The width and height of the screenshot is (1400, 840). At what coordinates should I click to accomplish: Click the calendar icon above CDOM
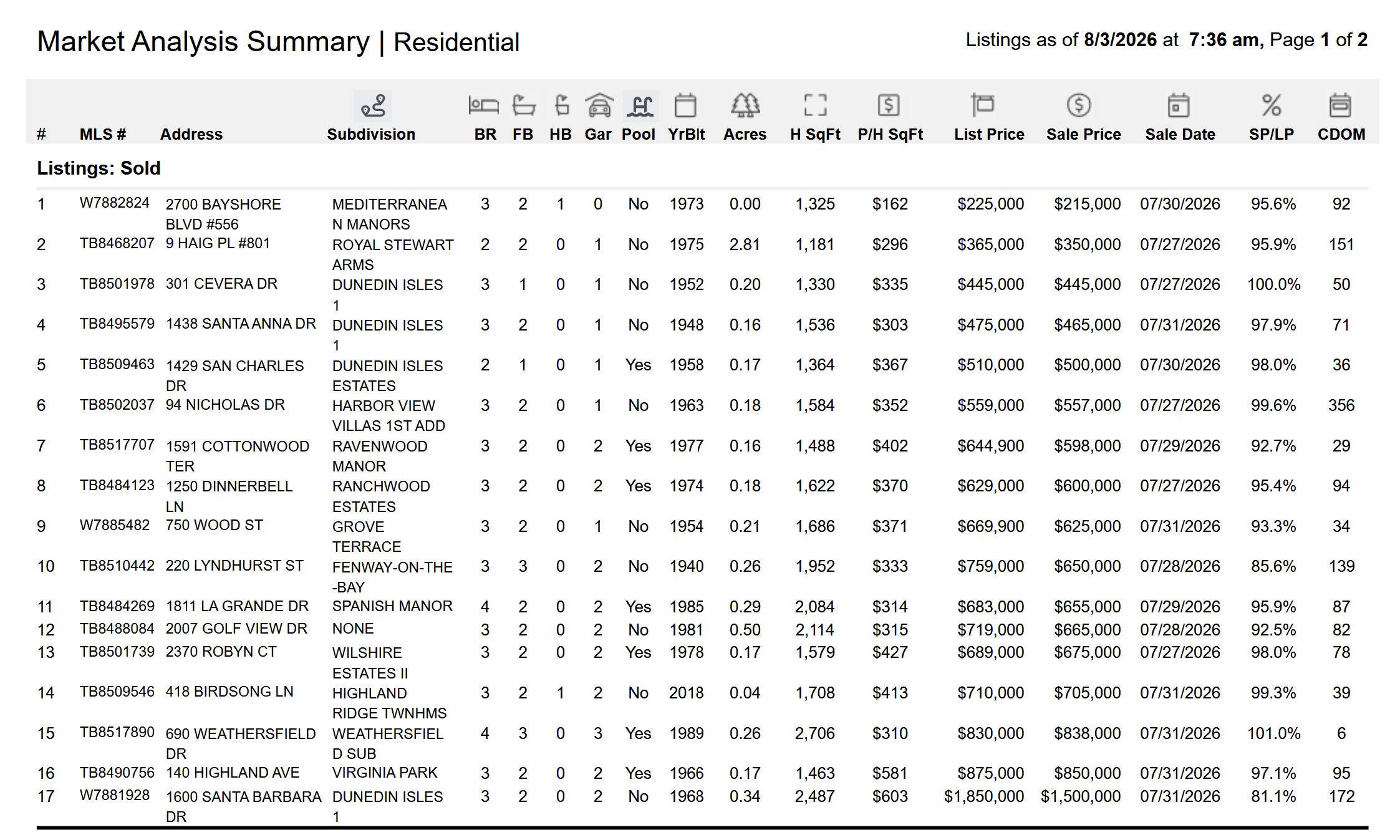pyautogui.click(x=1340, y=105)
